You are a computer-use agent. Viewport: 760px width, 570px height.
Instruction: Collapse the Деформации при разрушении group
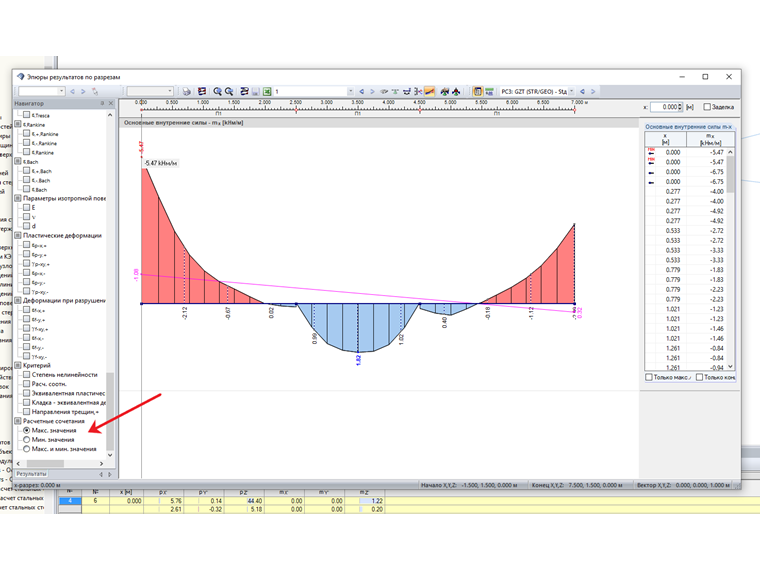coord(18,300)
